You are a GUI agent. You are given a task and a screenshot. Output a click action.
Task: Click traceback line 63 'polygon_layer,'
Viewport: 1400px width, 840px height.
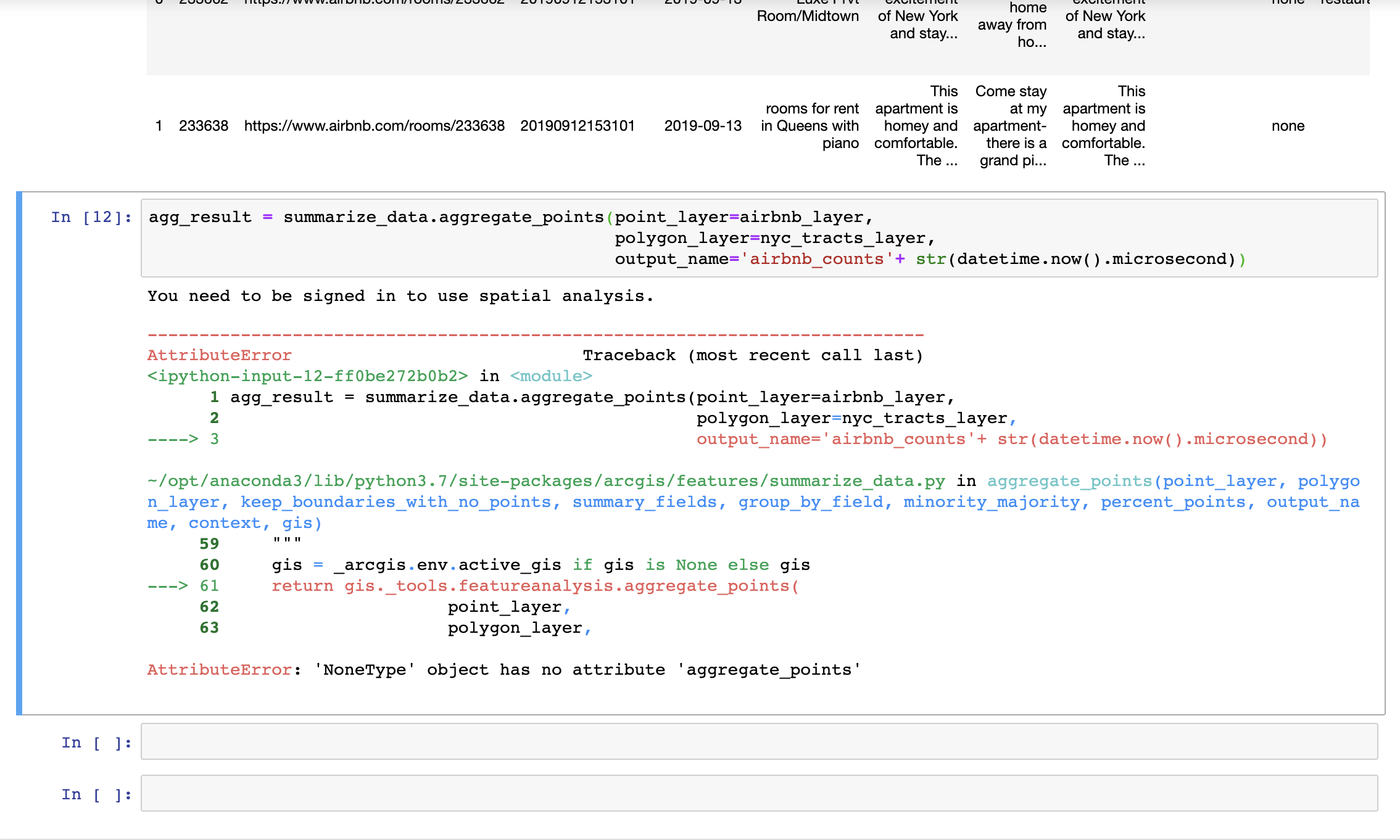point(520,628)
